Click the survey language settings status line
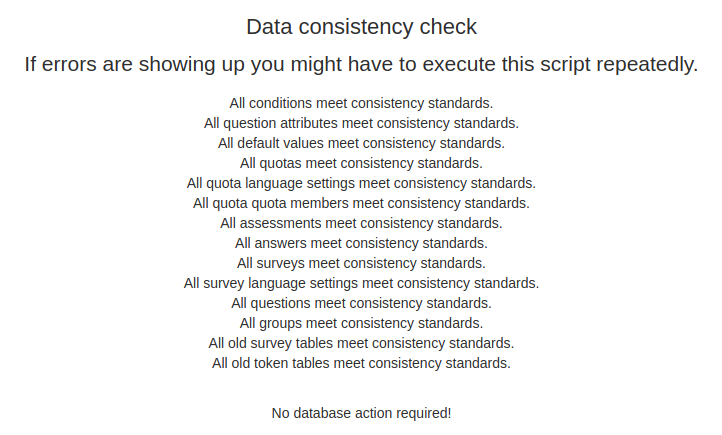 click(x=361, y=283)
